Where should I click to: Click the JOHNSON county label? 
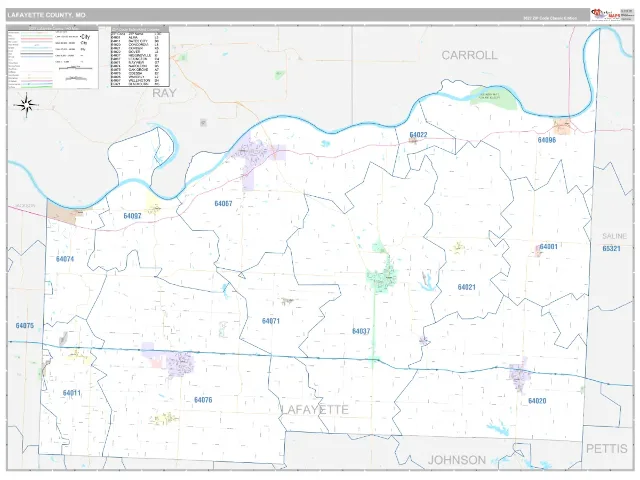(x=457, y=460)
